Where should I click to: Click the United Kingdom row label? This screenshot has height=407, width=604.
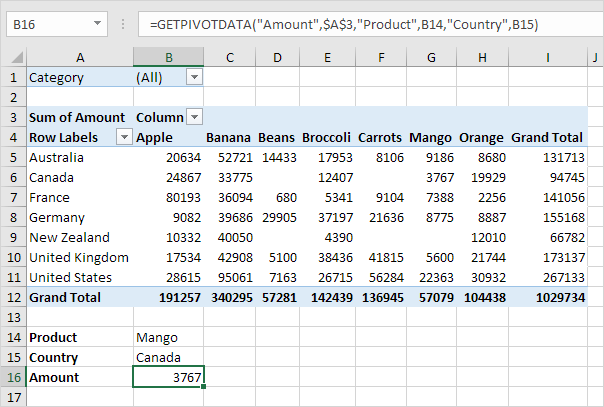coord(78,257)
